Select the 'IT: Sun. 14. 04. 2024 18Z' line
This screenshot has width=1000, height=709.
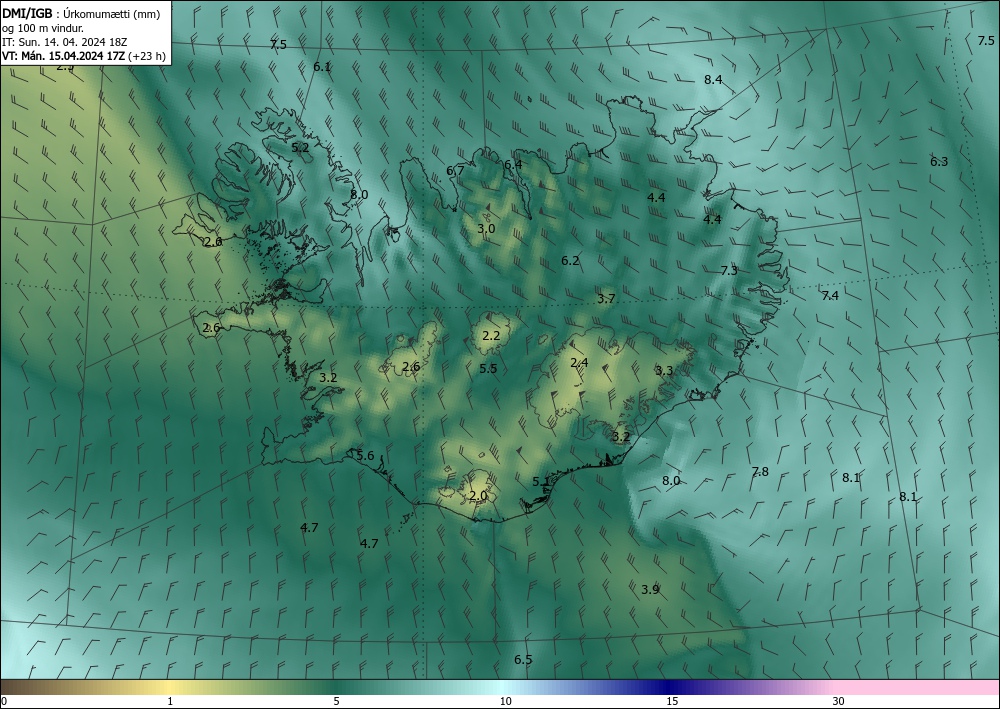click(64, 41)
